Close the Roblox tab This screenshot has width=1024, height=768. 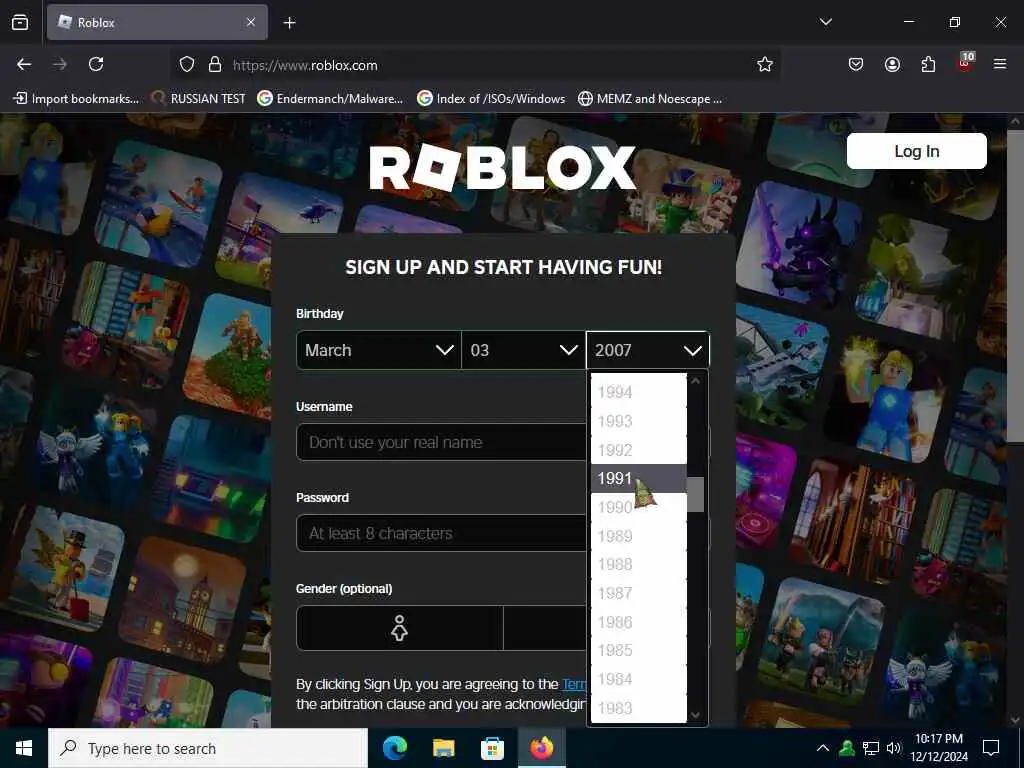251,22
